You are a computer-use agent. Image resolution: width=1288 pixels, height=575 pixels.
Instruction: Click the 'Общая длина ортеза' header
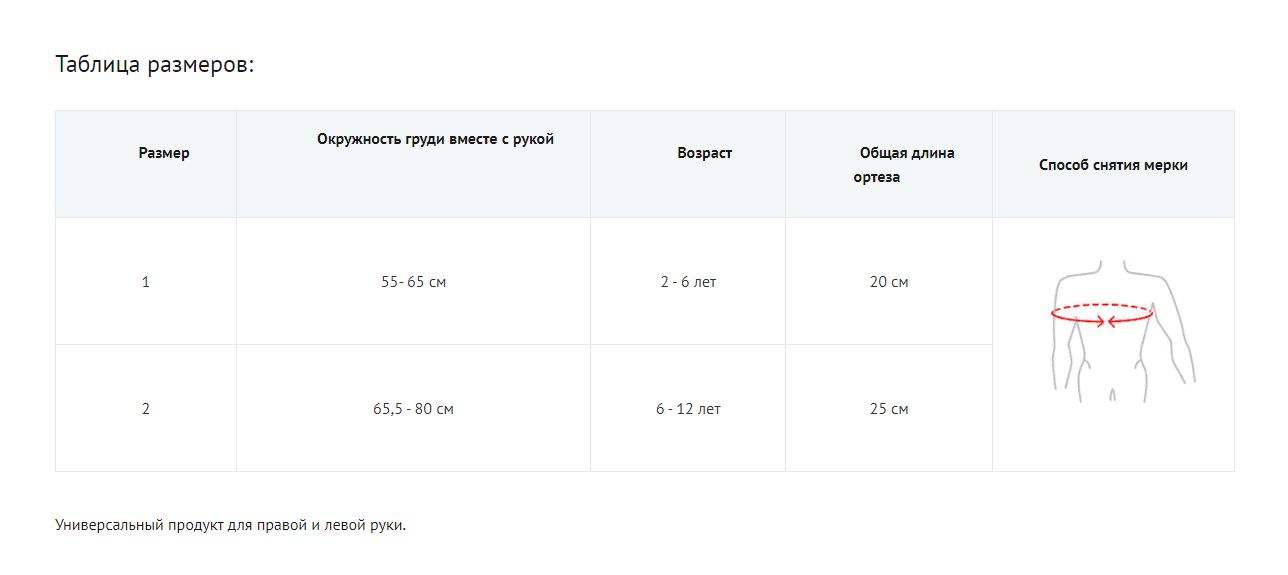(x=906, y=153)
